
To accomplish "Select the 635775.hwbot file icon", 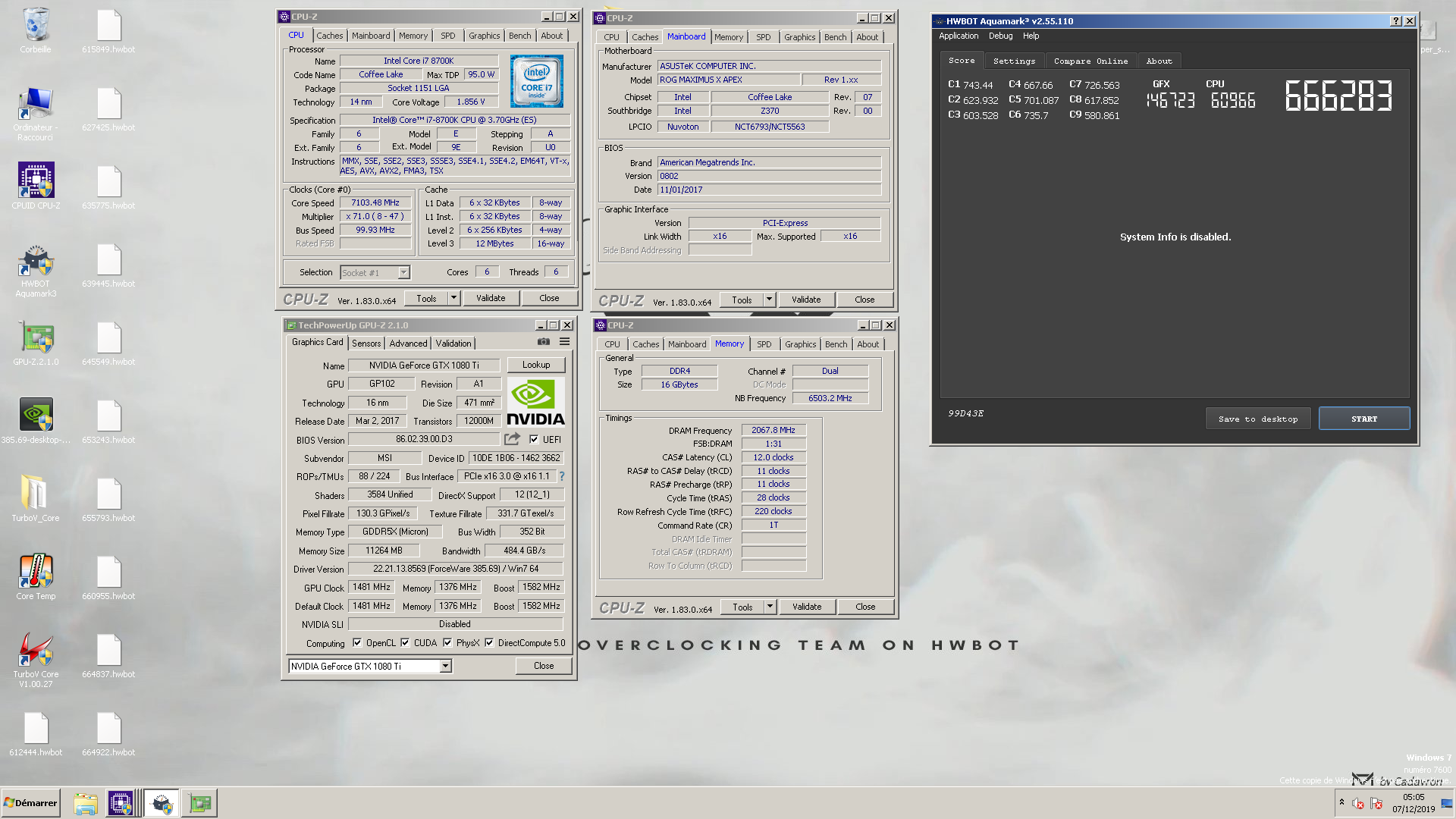I will pos(108,187).
